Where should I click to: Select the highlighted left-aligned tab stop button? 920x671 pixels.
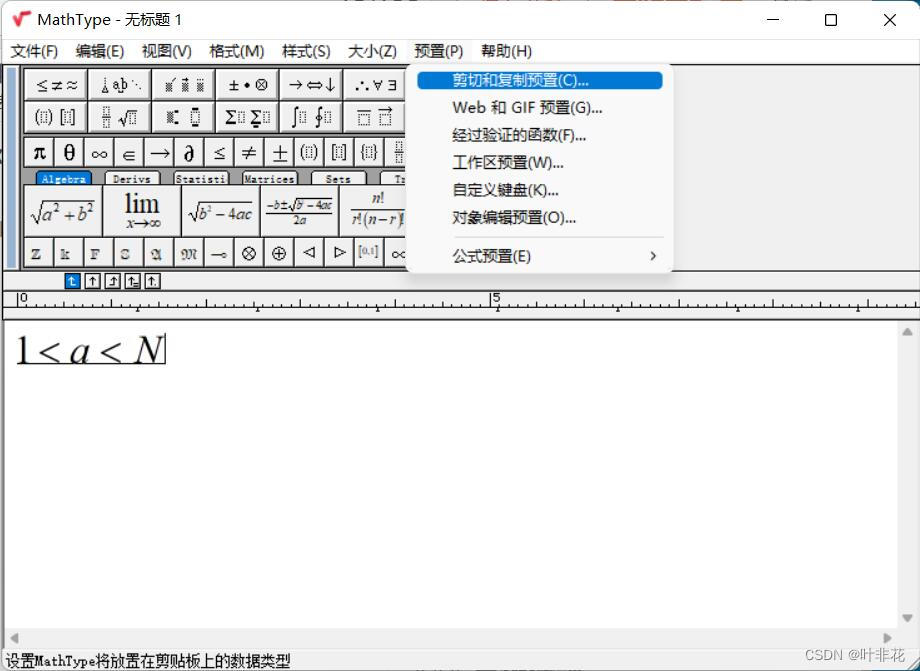pyautogui.click(x=72, y=282)
